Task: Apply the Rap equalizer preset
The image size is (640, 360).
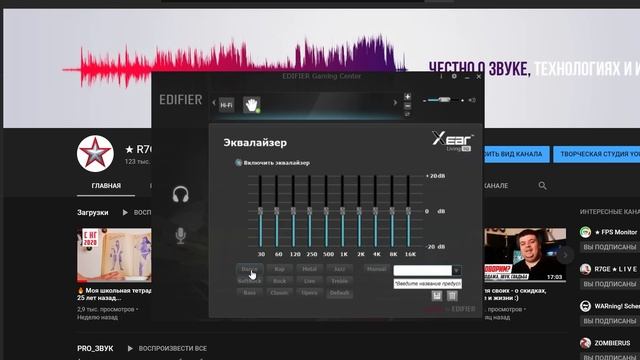Action: click(280, 269)
